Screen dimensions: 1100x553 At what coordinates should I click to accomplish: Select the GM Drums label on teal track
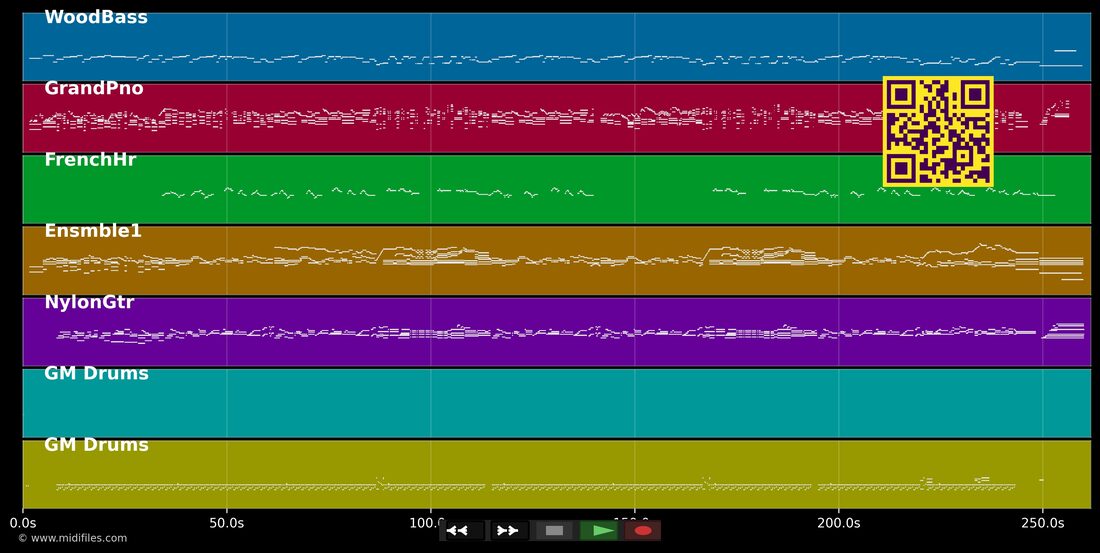[x=96, y=373]
